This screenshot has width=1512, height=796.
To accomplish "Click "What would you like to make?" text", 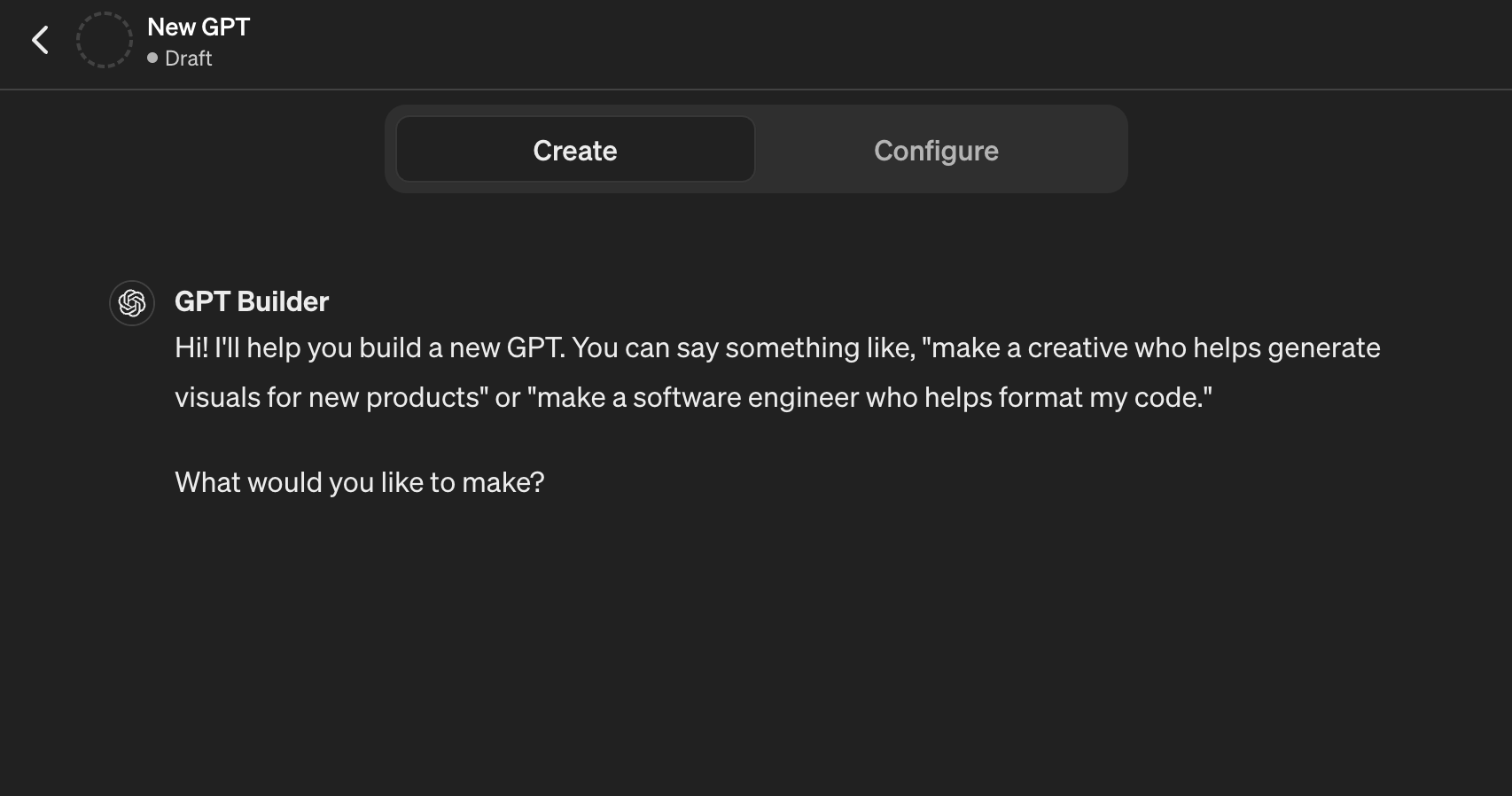I will point(359,482).
